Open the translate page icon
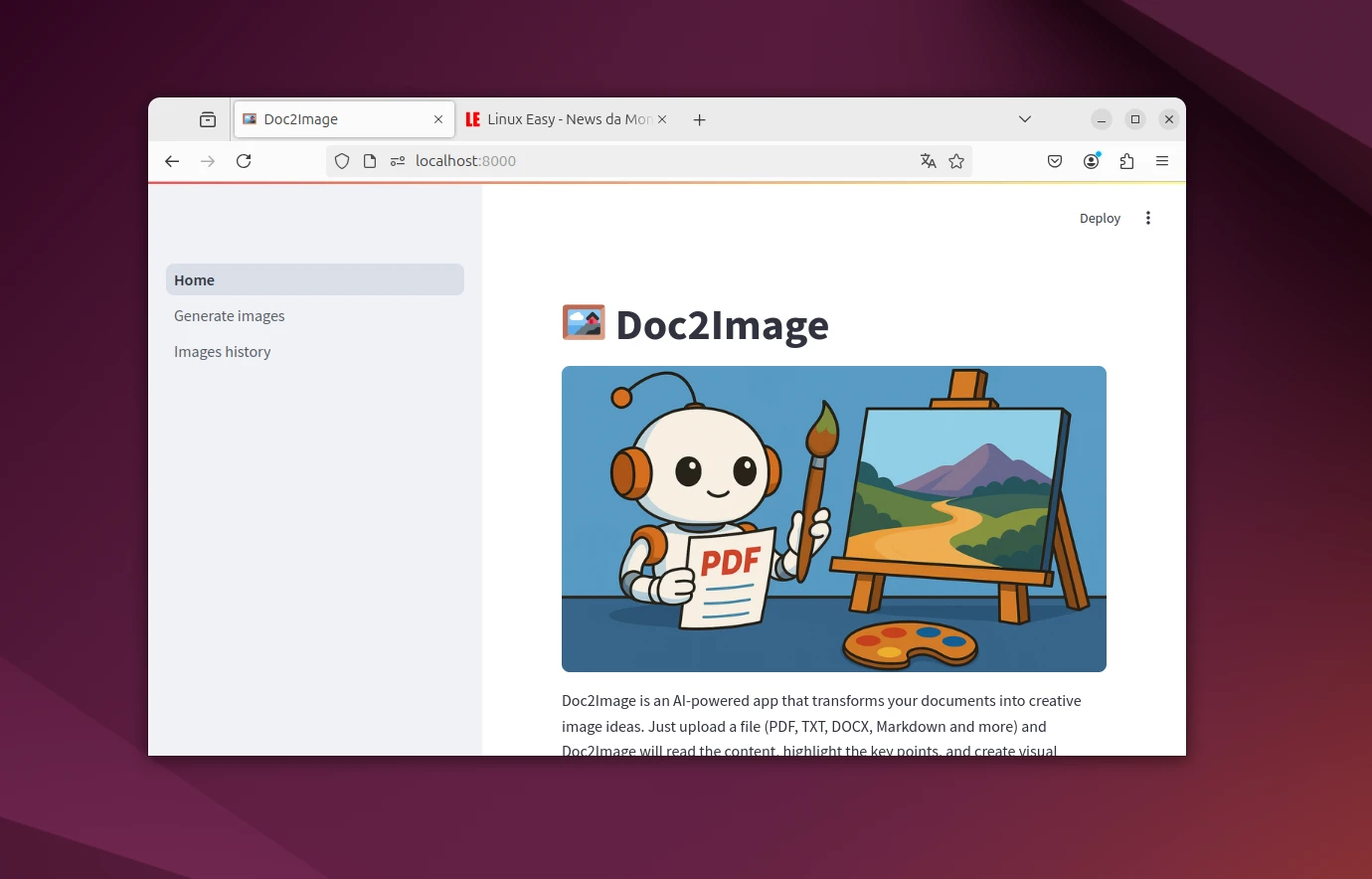1372x879 pixels. 928,160
